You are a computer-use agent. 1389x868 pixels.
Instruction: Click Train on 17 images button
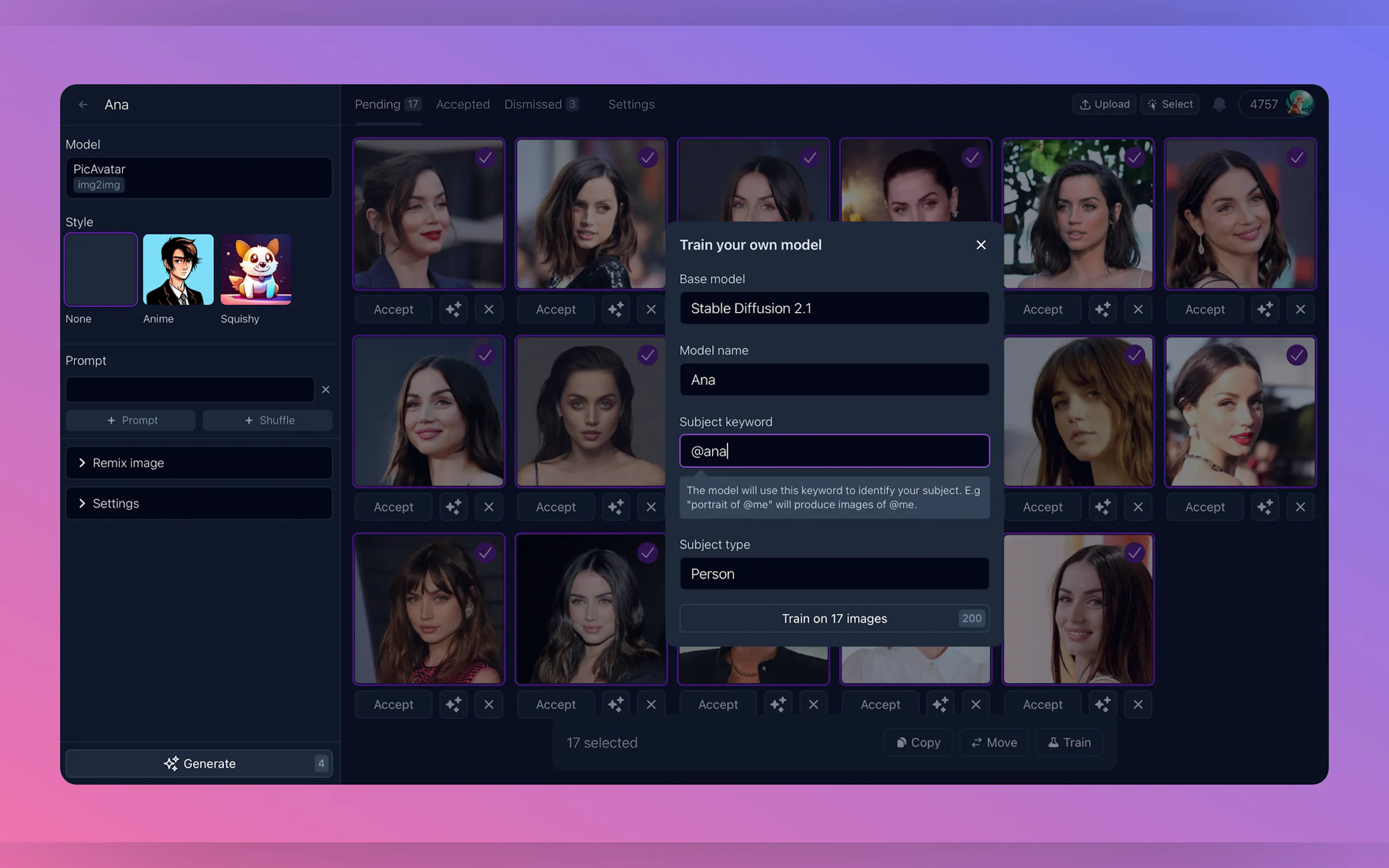click(x=834, y=618)
